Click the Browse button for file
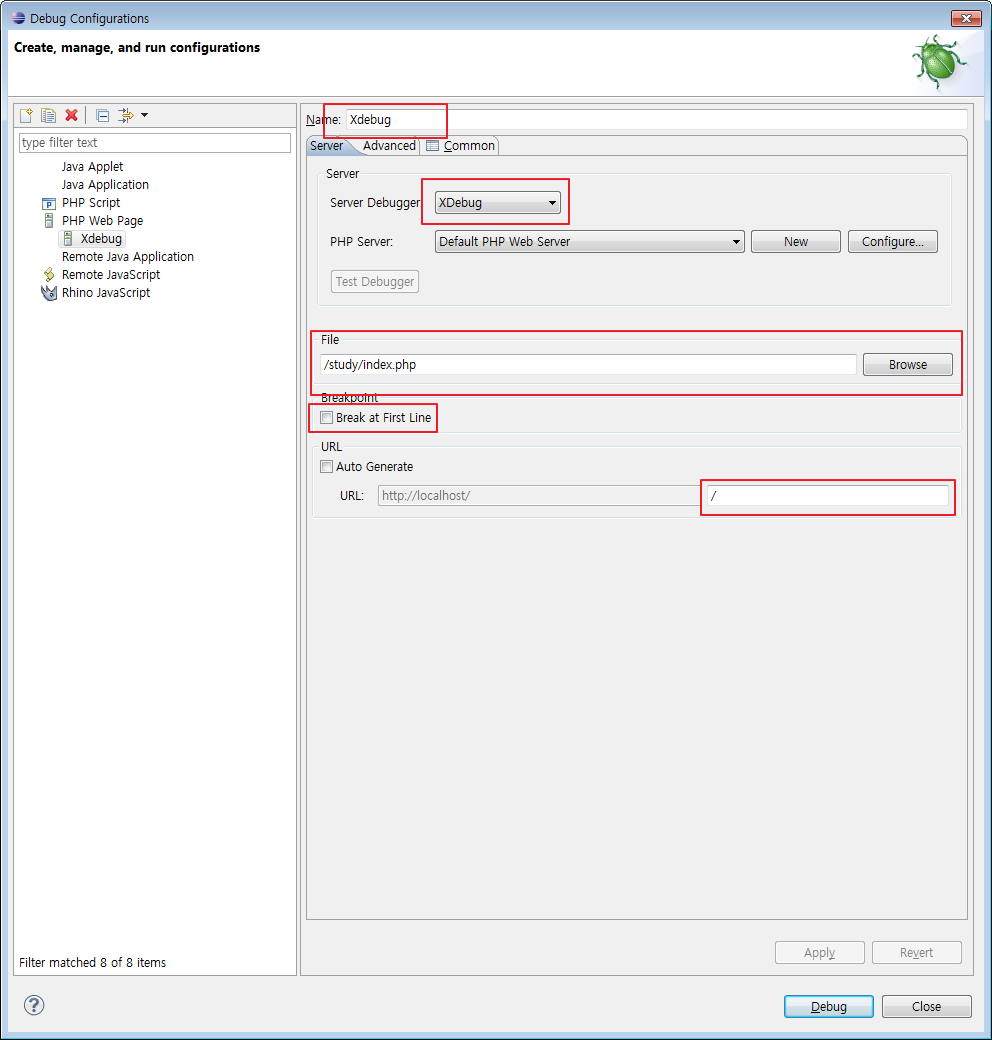The height and width of the screenshot is (1040, 992). [x=907, y=365]
